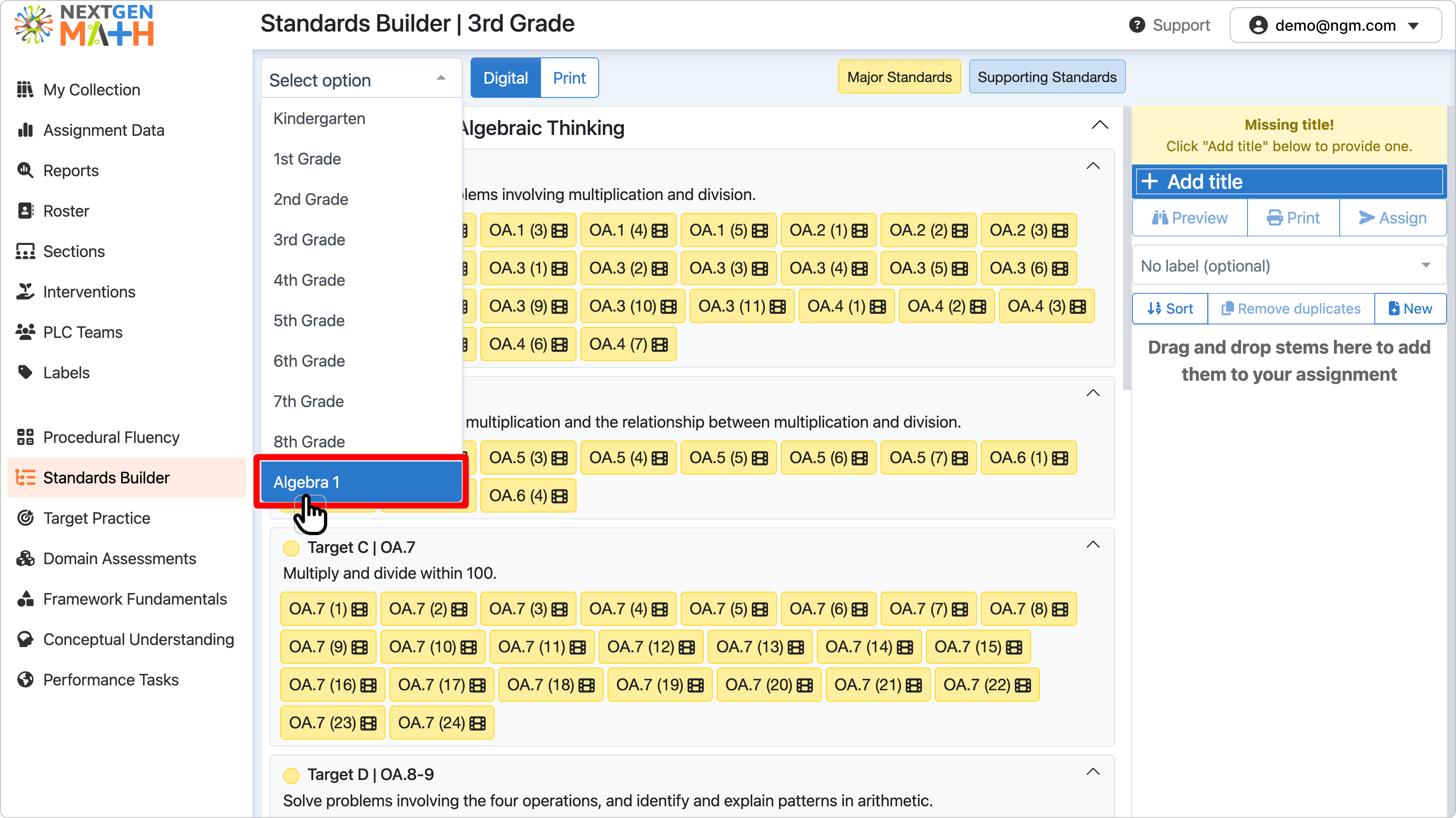Open the Procedural Fluency calculator icon
1456x818 pixels.
click(25, 437)
